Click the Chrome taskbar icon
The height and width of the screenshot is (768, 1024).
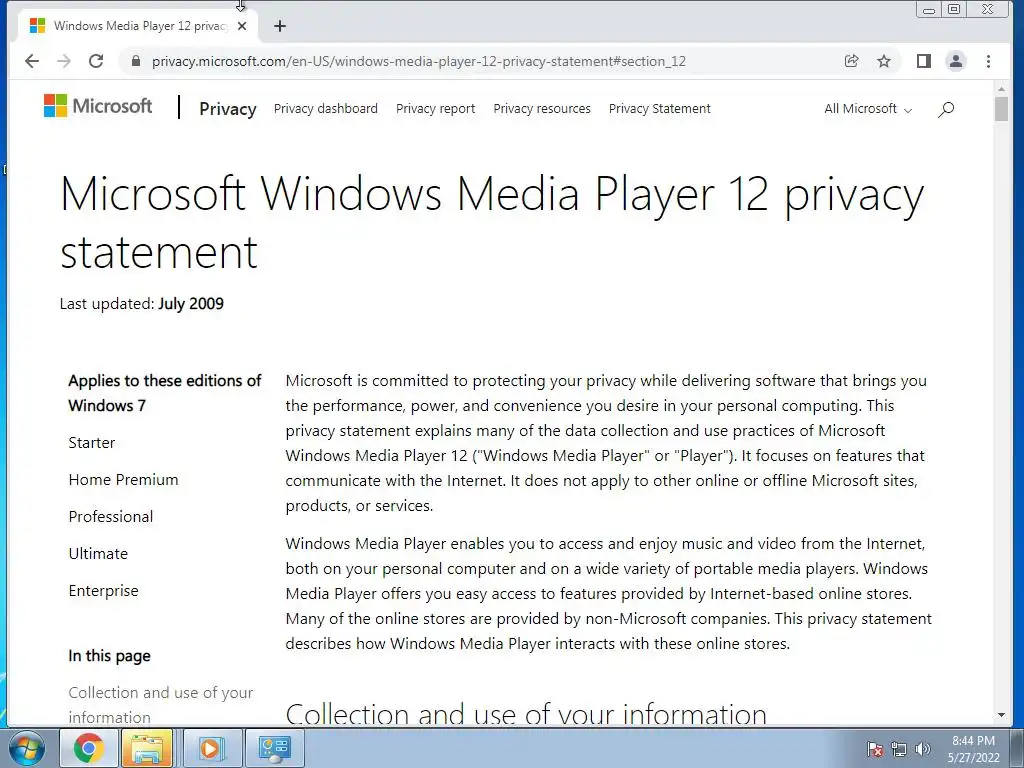pyautogui.click(x=89, y=748)
